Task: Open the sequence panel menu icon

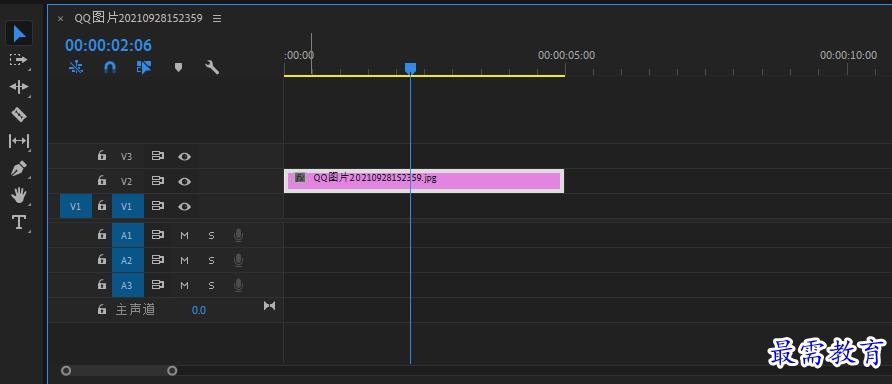Action: tap(217, 18)
